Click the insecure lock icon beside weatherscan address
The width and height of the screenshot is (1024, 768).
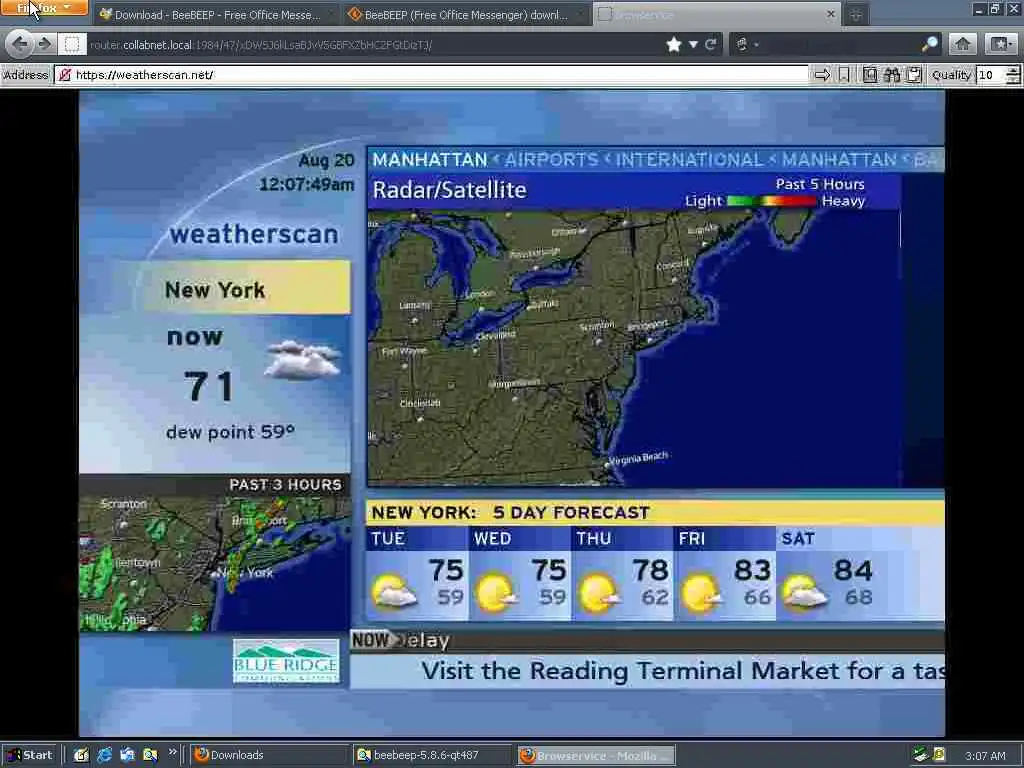click(65, 75)
